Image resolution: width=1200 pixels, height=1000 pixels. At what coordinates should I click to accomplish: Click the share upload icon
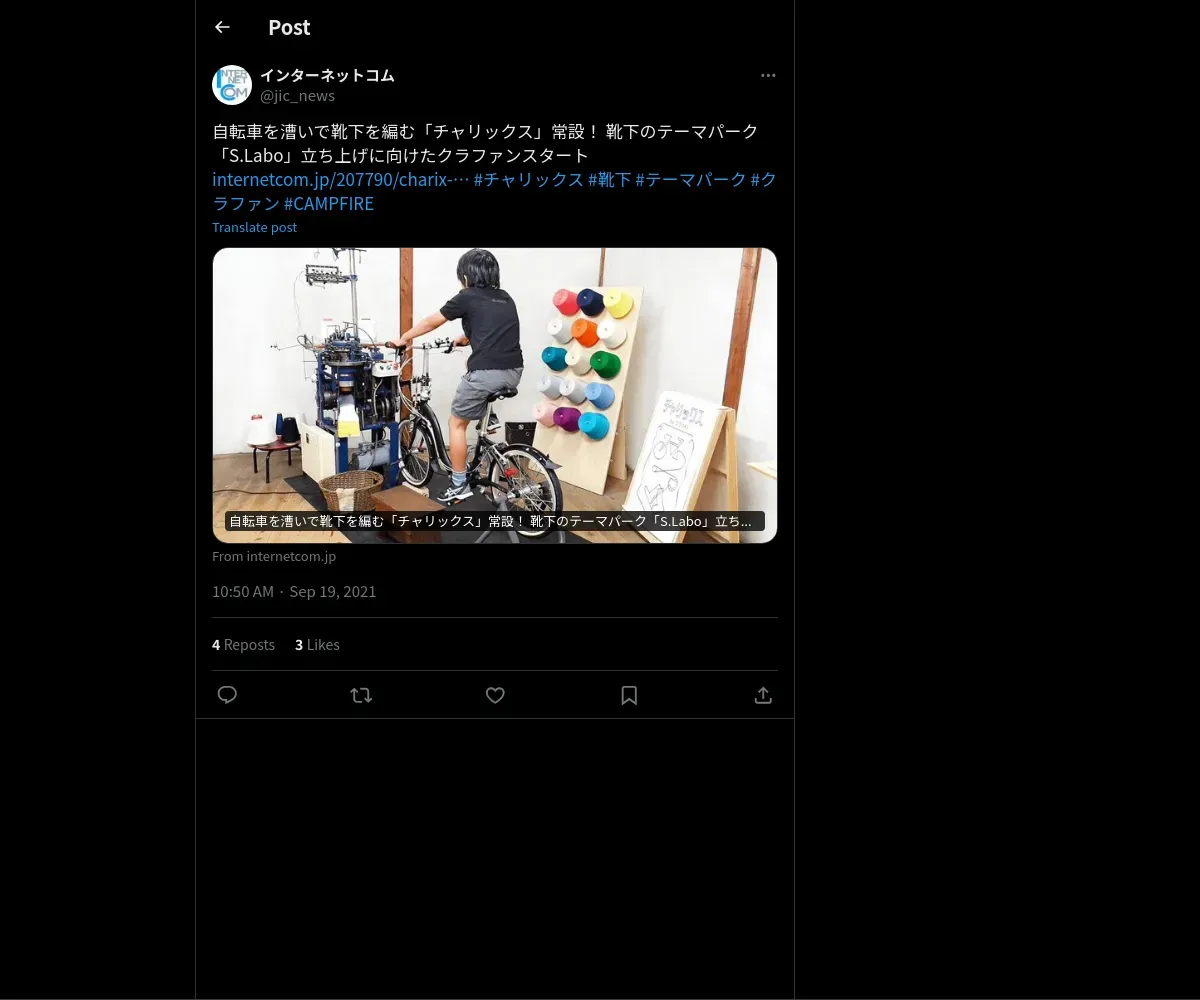[x=763, y=695]
